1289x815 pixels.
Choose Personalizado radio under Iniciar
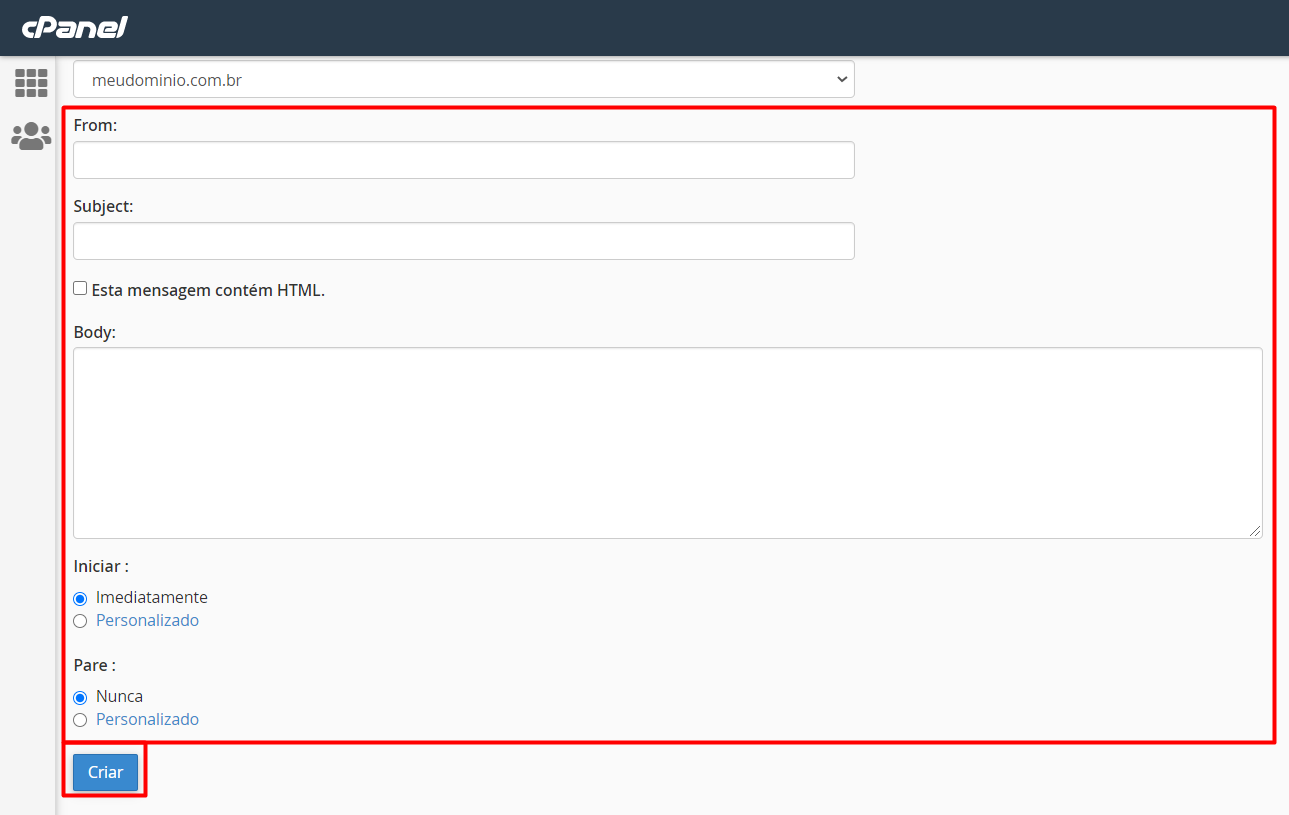click(80, 621)
